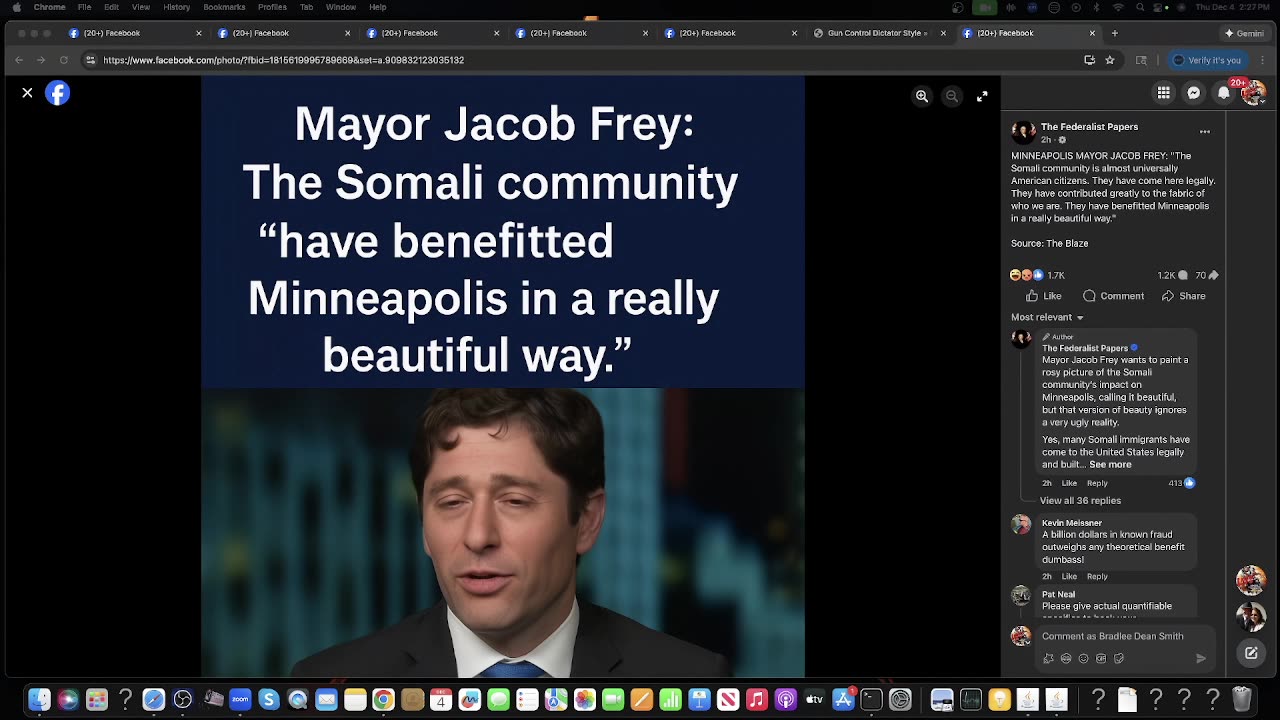Screen dimensions: 1280x720
Task: Open the Calendar app from the Dock
Action: click(441, 700)
